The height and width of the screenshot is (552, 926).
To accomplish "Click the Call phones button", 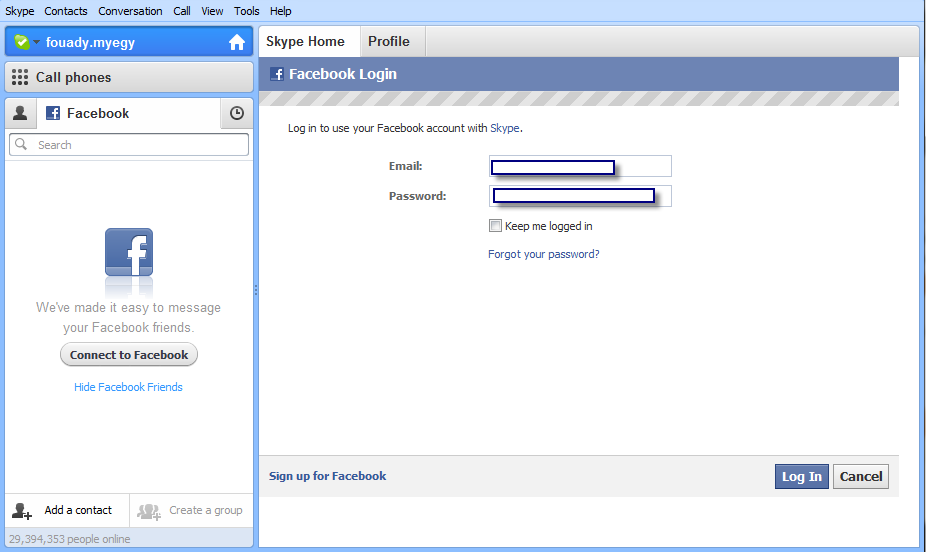I will tap(129, 77).
